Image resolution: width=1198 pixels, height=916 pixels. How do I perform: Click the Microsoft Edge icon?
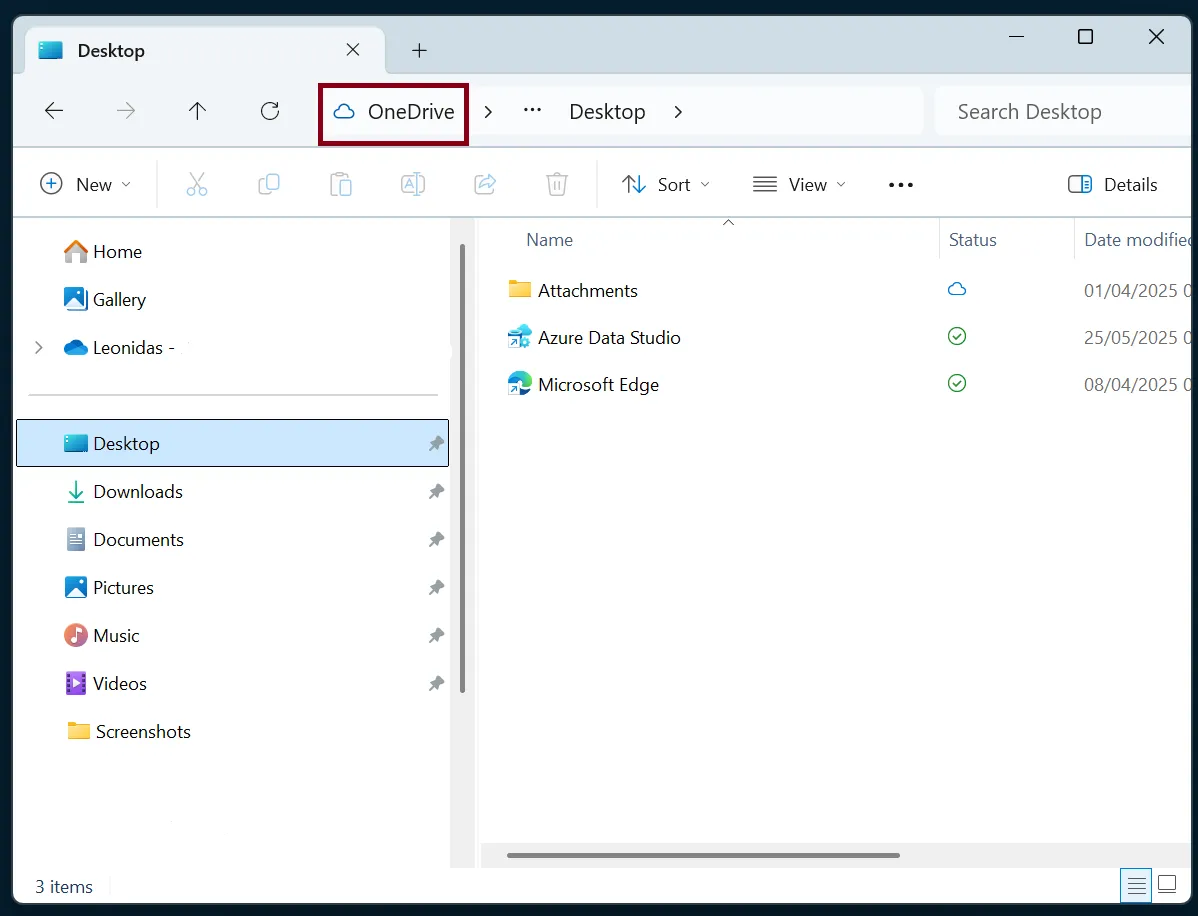[520, 383]
